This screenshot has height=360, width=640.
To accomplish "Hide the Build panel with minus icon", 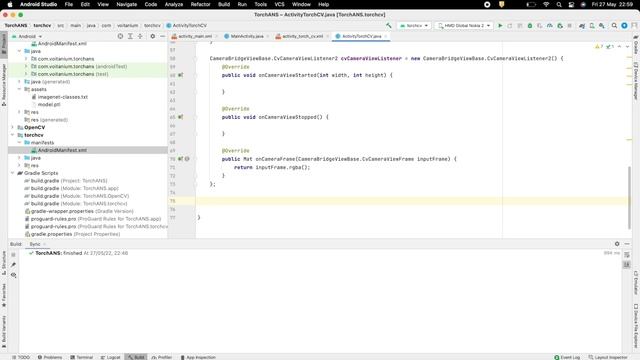I will pos(627,244).
